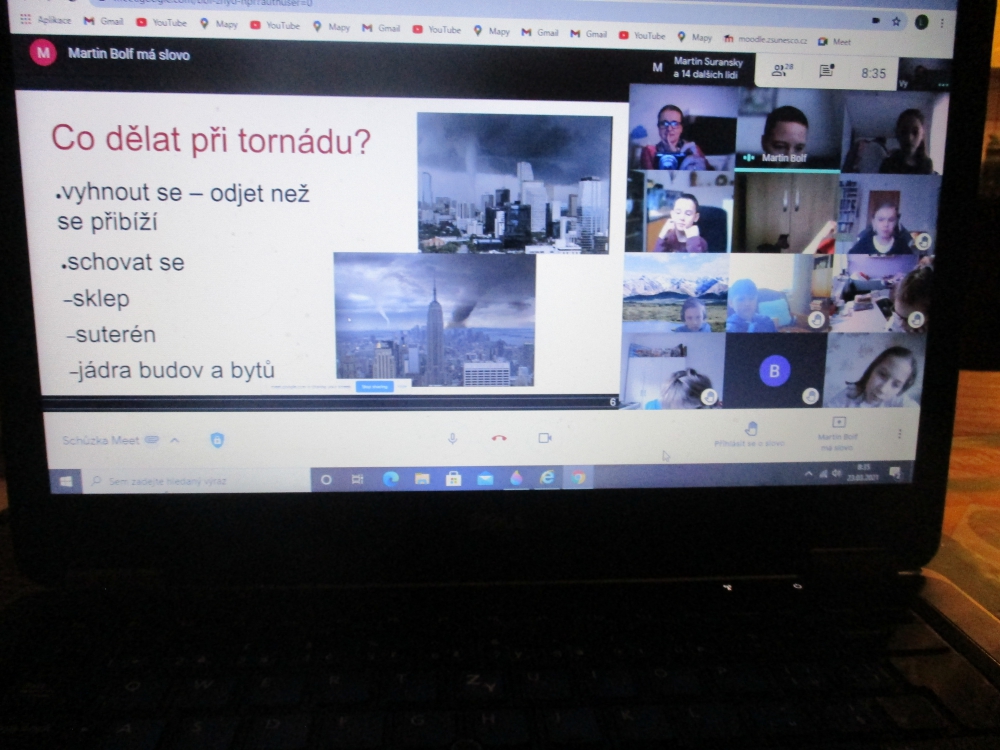Open the Windows Start menu
The height and width of the screenshot is (750, 1000).
[x=66, y=481]
